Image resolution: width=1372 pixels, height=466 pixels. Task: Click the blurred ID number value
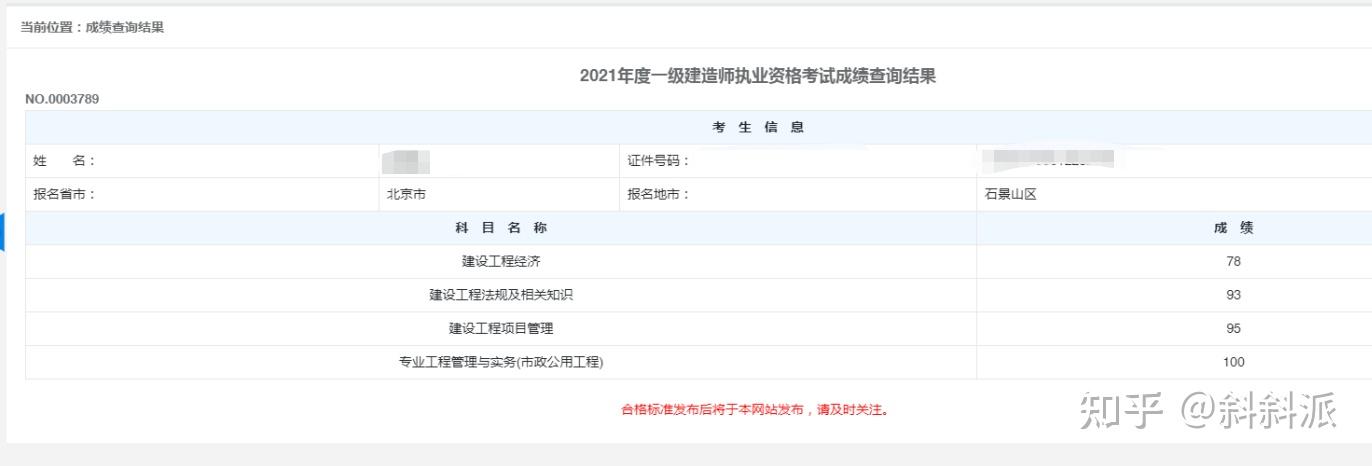(x=1048, y=158)
